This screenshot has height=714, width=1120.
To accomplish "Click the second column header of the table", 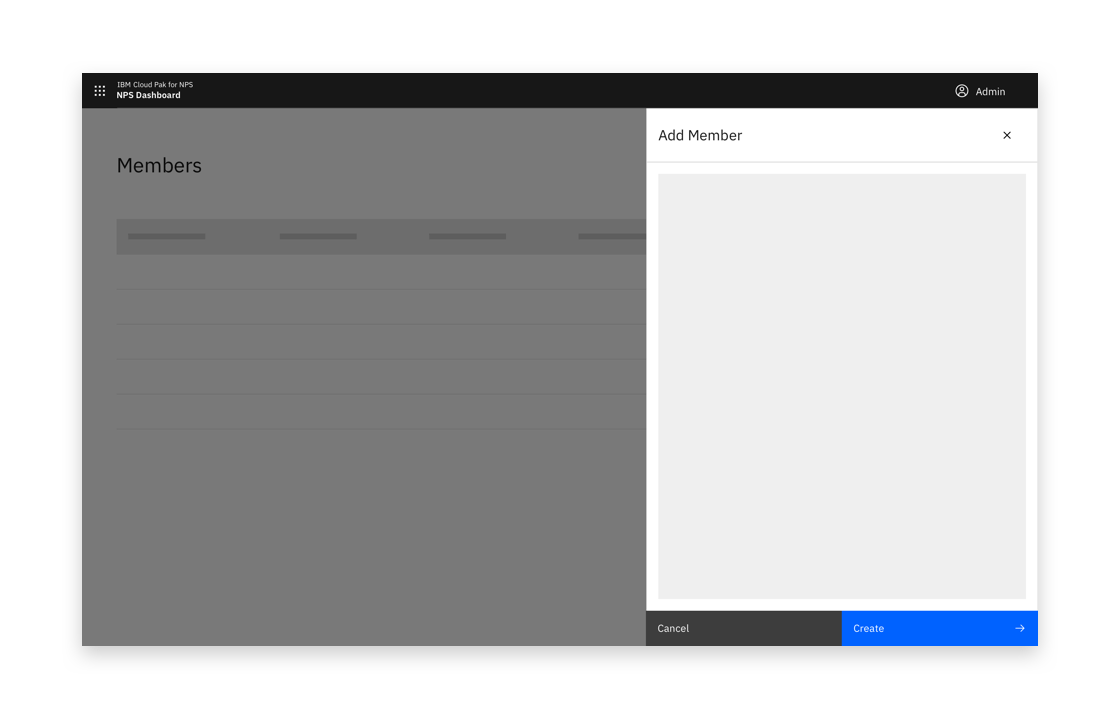I will coord(318,236).
